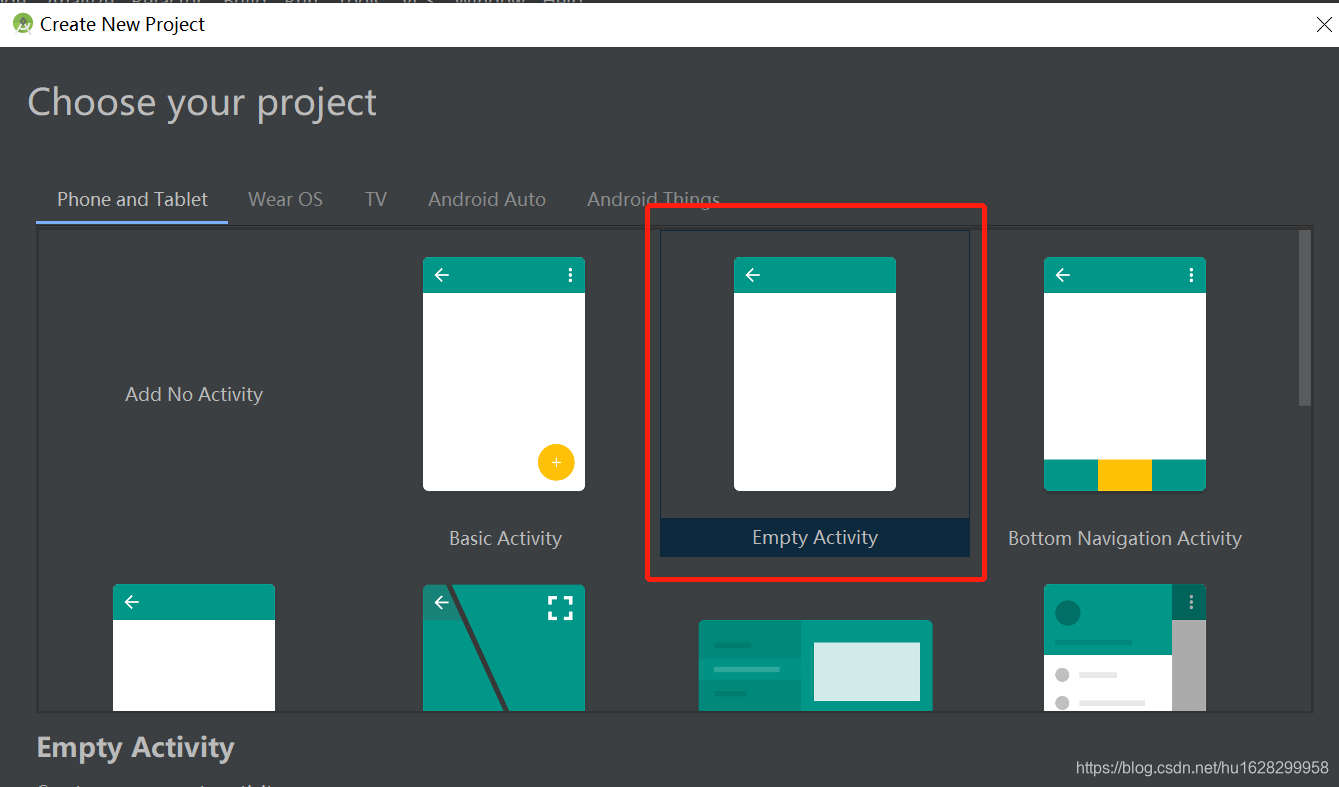Click the Android Studio icon in title bar
This screenshot has height=787, width=1339.
tap(22, 24)
